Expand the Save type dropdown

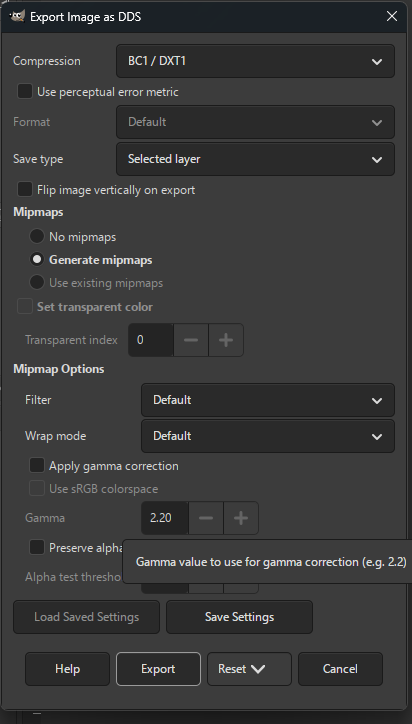[x=255, y=159]
